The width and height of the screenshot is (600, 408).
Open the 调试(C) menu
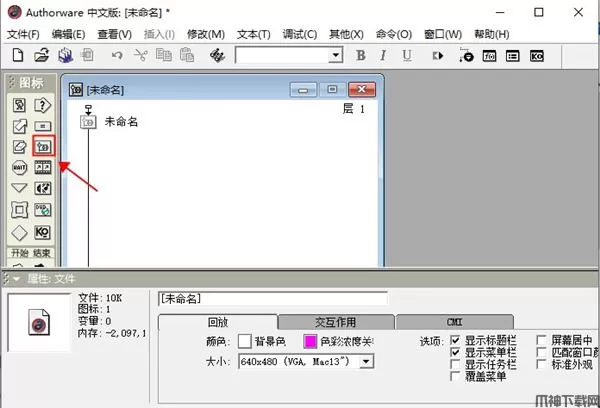pos(300,34)
